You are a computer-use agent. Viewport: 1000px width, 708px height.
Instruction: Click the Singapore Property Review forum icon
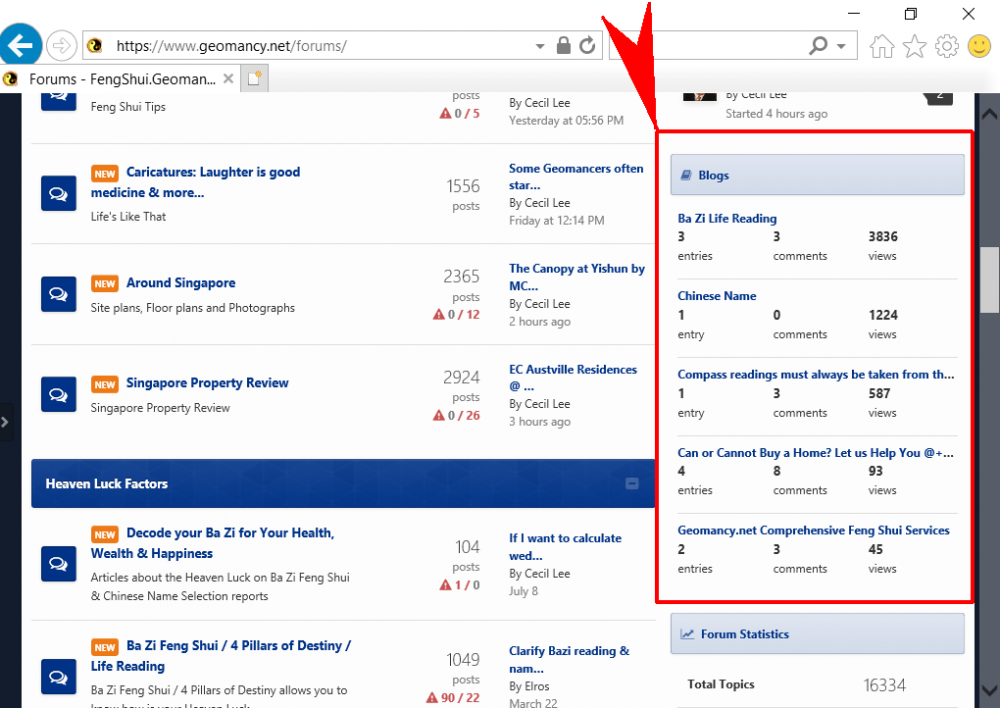58,394
